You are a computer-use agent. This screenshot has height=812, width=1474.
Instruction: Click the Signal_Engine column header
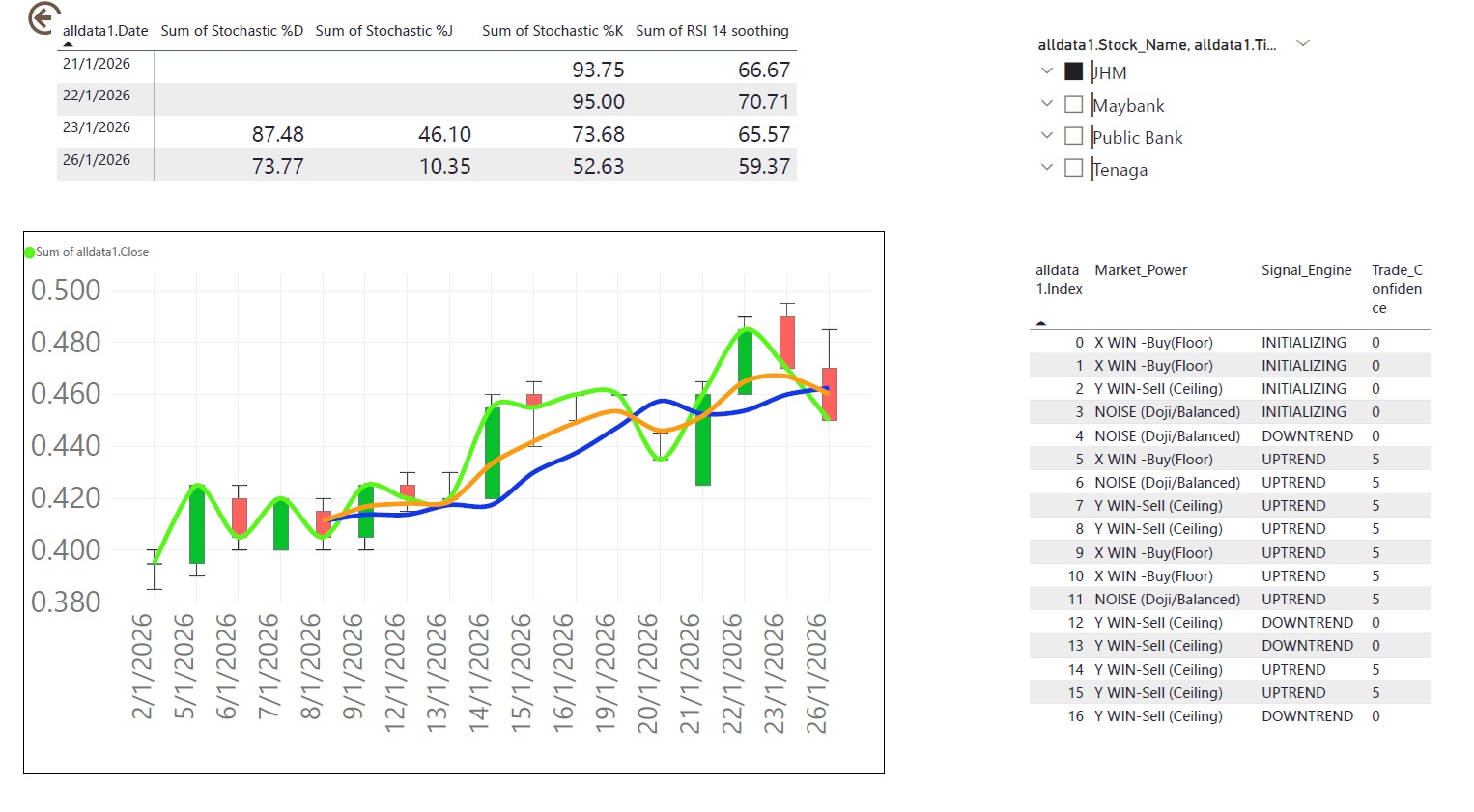(x=1306, y=270)
